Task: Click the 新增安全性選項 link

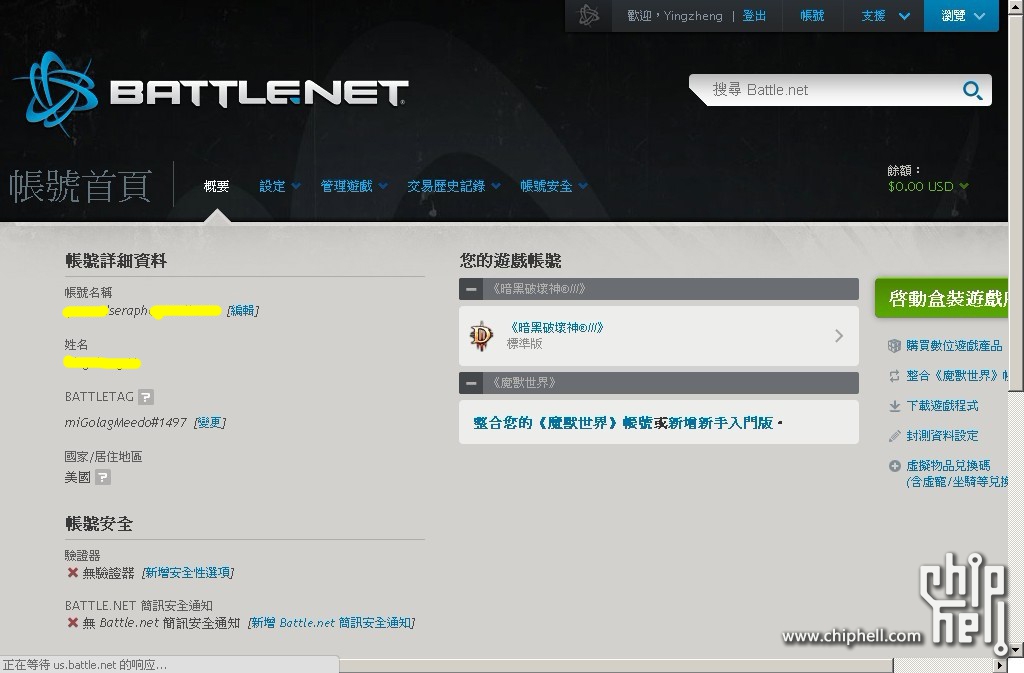Action: pos(188,573)
